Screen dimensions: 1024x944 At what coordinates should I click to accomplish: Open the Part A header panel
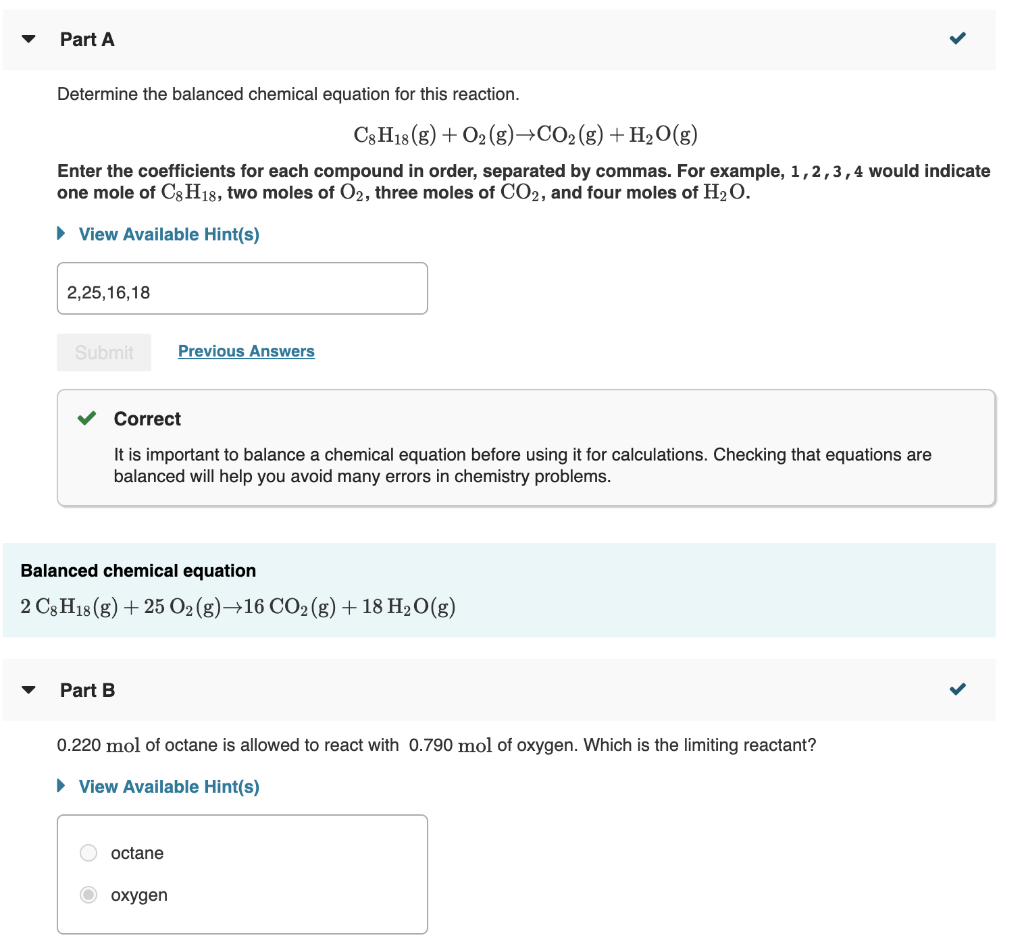click(x=87, y=39)
